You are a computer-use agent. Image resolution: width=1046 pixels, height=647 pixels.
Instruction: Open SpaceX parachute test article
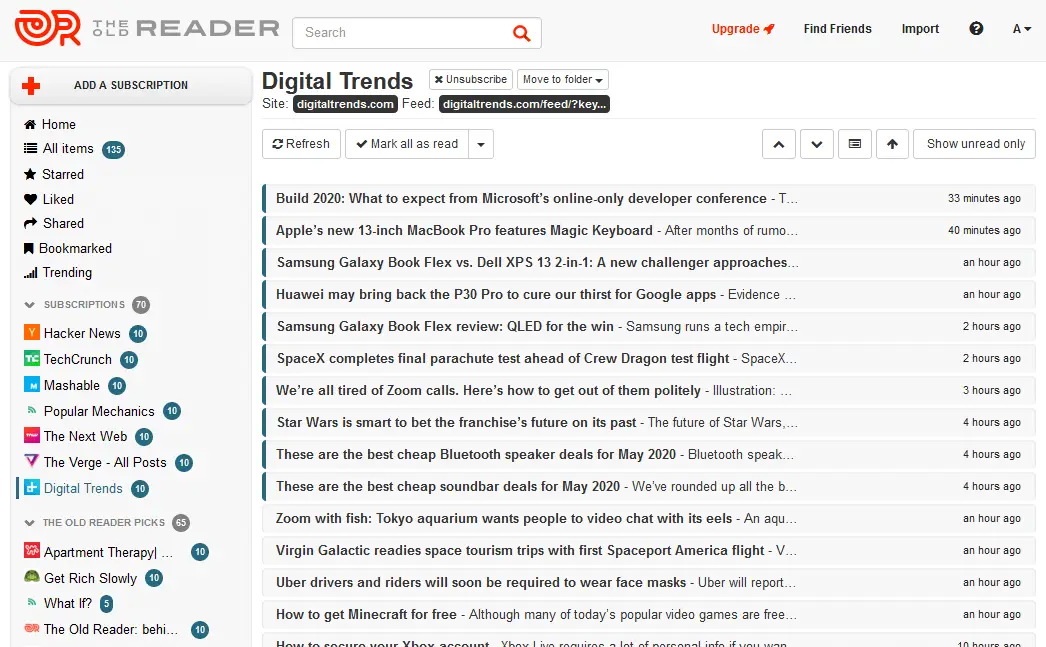tap(648, 359)
